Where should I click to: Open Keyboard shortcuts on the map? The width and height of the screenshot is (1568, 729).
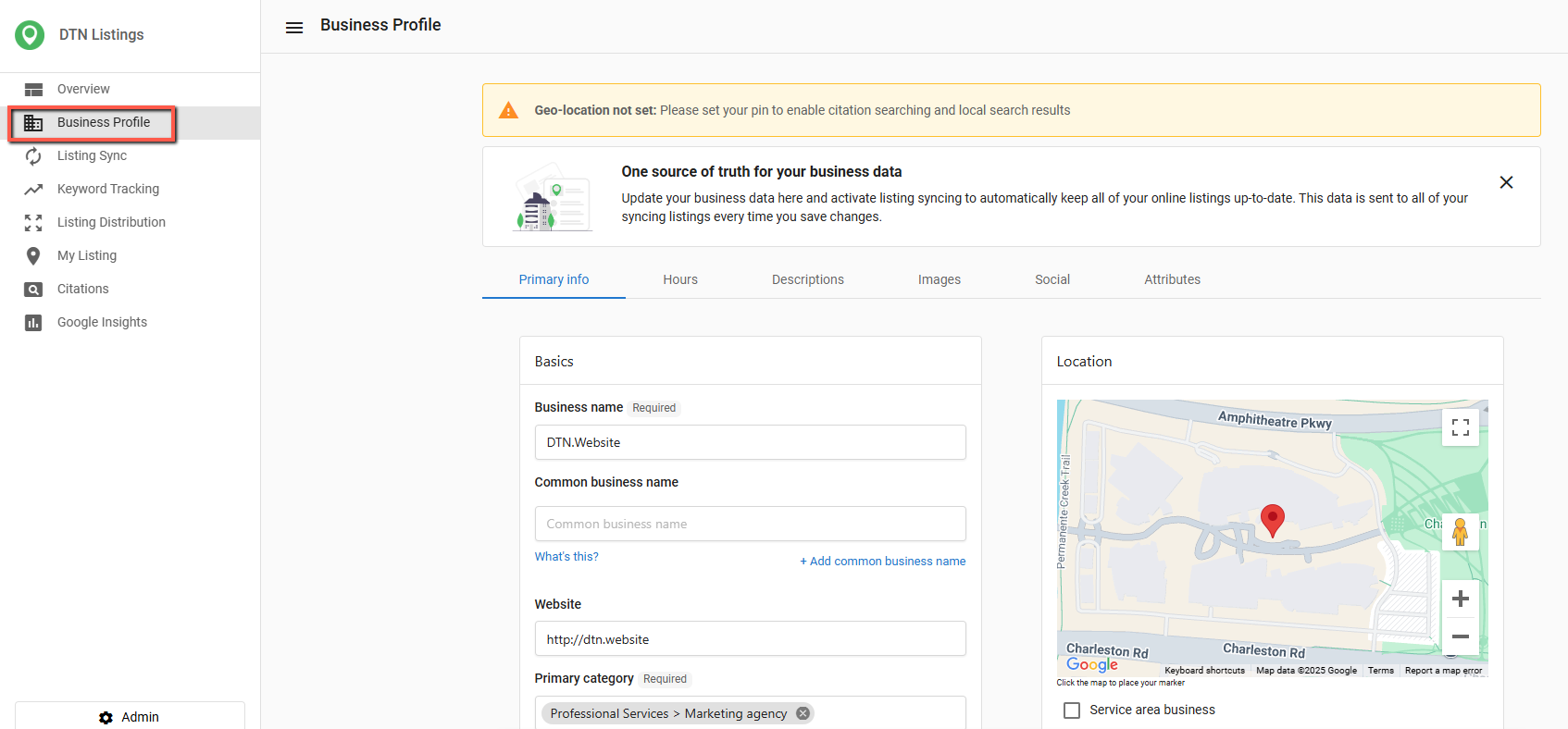point(1204,671)
